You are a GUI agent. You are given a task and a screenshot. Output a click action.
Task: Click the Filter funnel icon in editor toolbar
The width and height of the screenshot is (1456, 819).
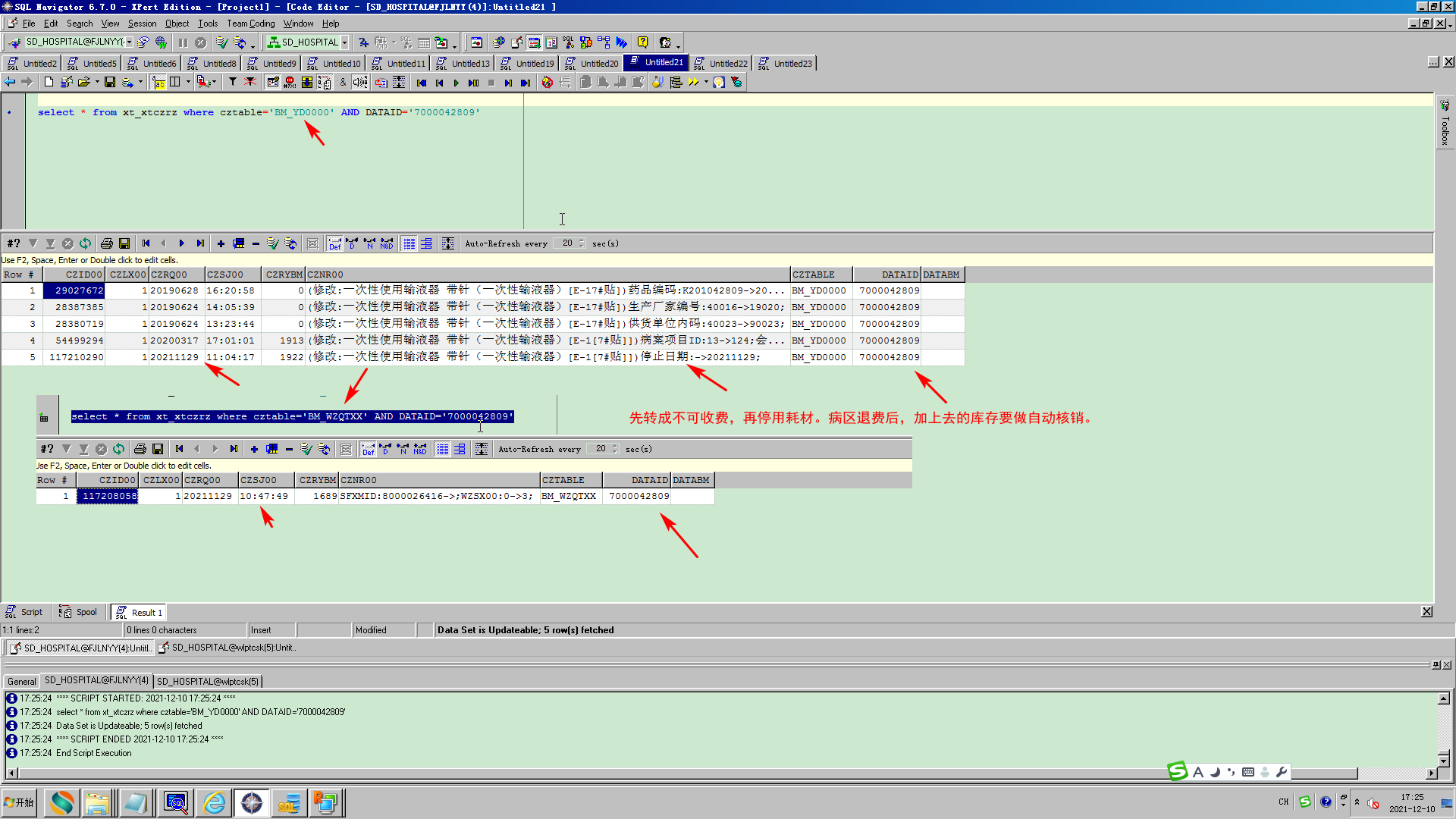pyautogui.click(x=233, y=82)
